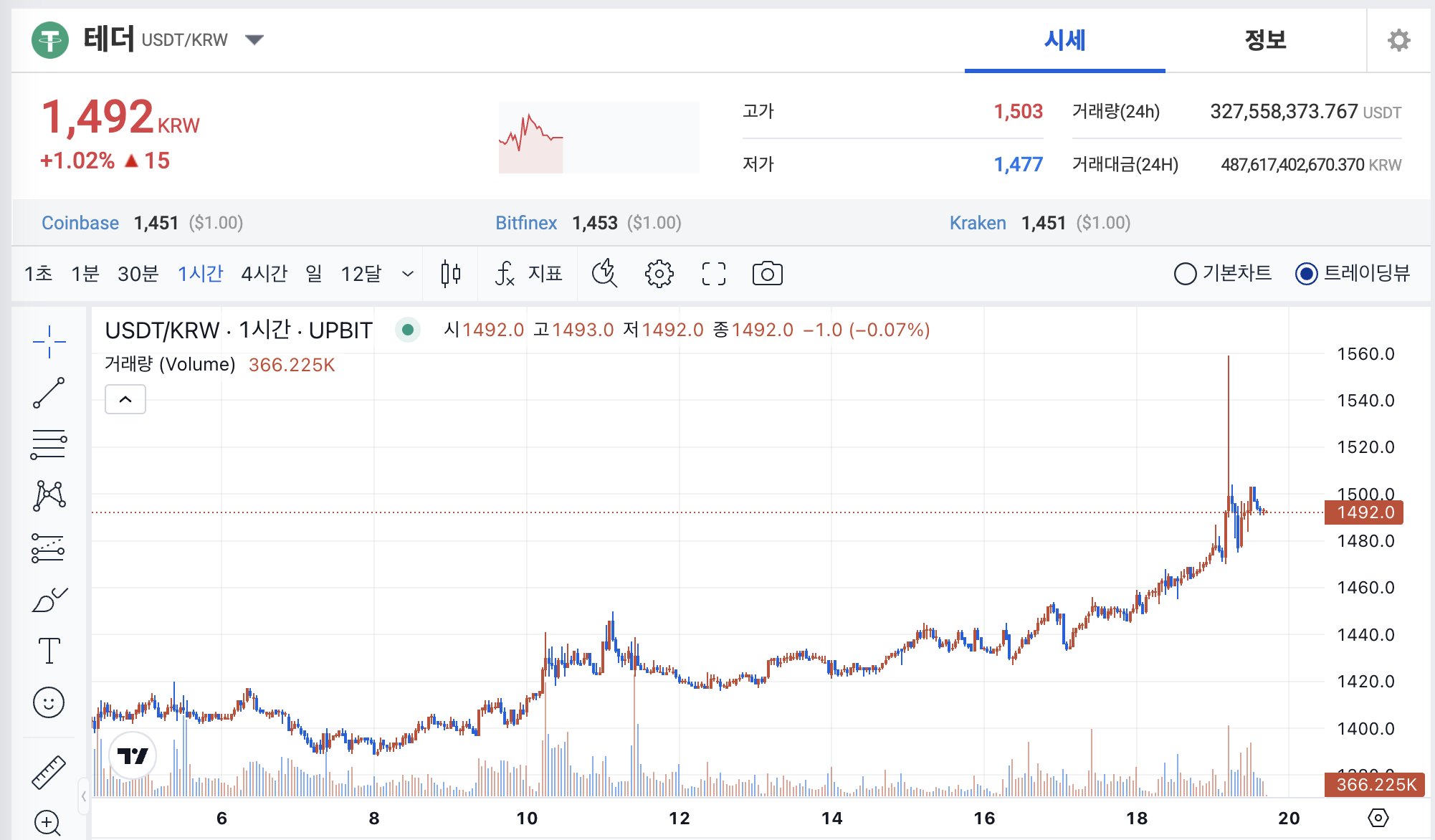Collapse the chart legend panel
Screen dimensions: 1435x840
pyautogui.click(x=125, y=399)
